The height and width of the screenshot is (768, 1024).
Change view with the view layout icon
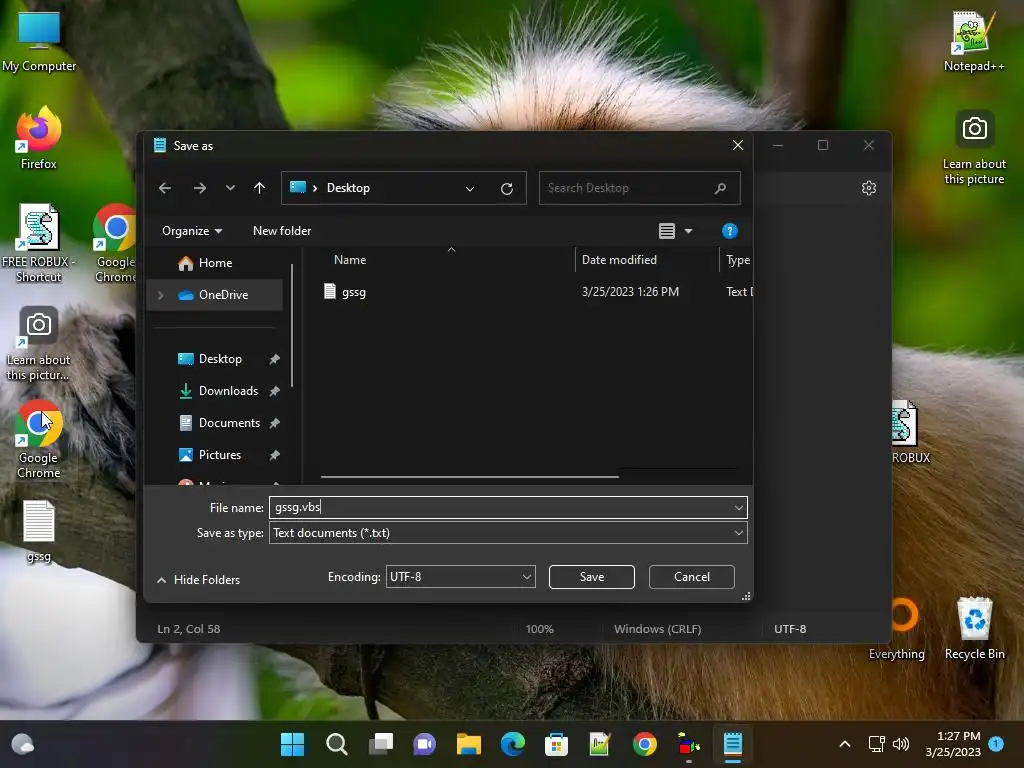tap(667, 231)
